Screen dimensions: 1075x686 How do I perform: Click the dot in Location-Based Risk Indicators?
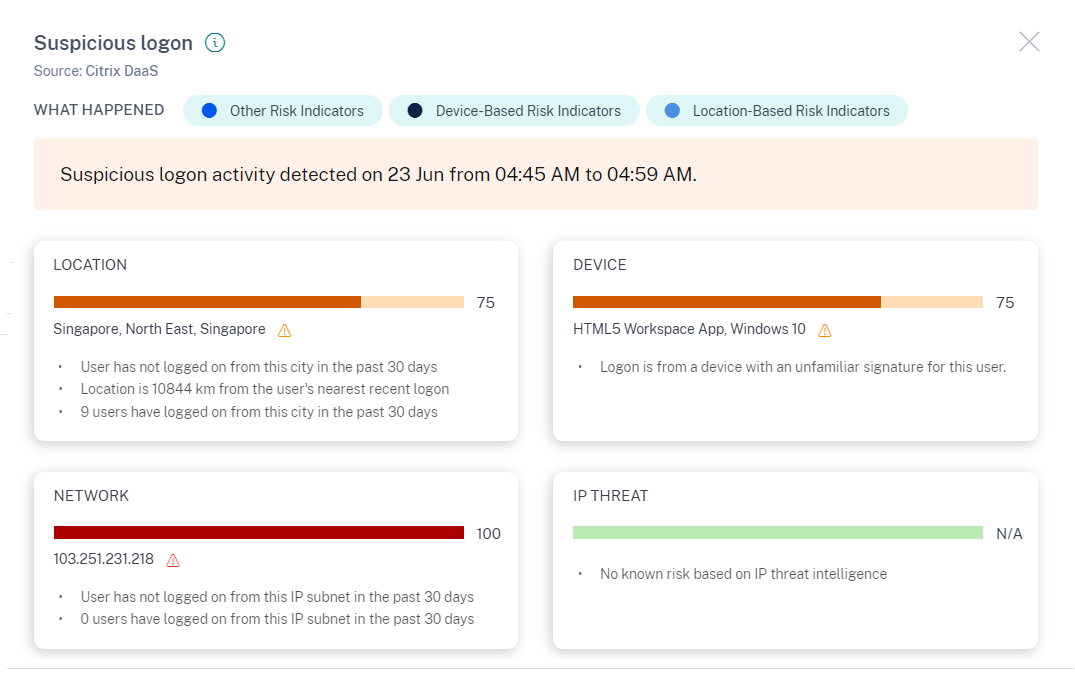[672, 111]
